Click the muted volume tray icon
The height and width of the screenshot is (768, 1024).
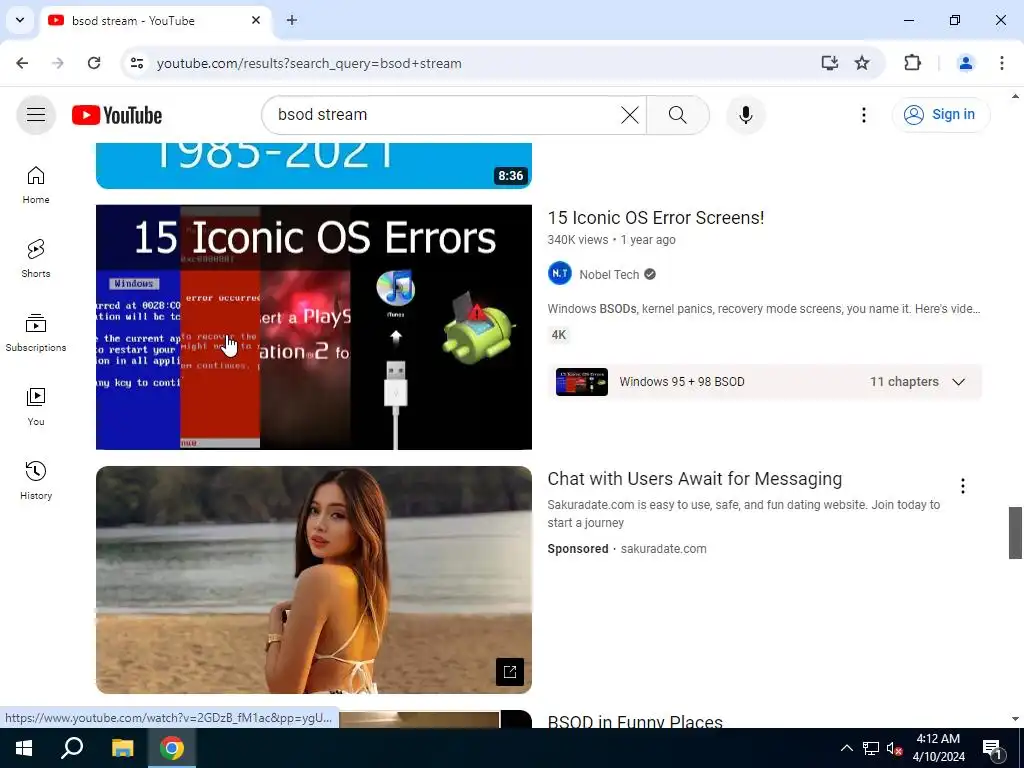[895, 748]
